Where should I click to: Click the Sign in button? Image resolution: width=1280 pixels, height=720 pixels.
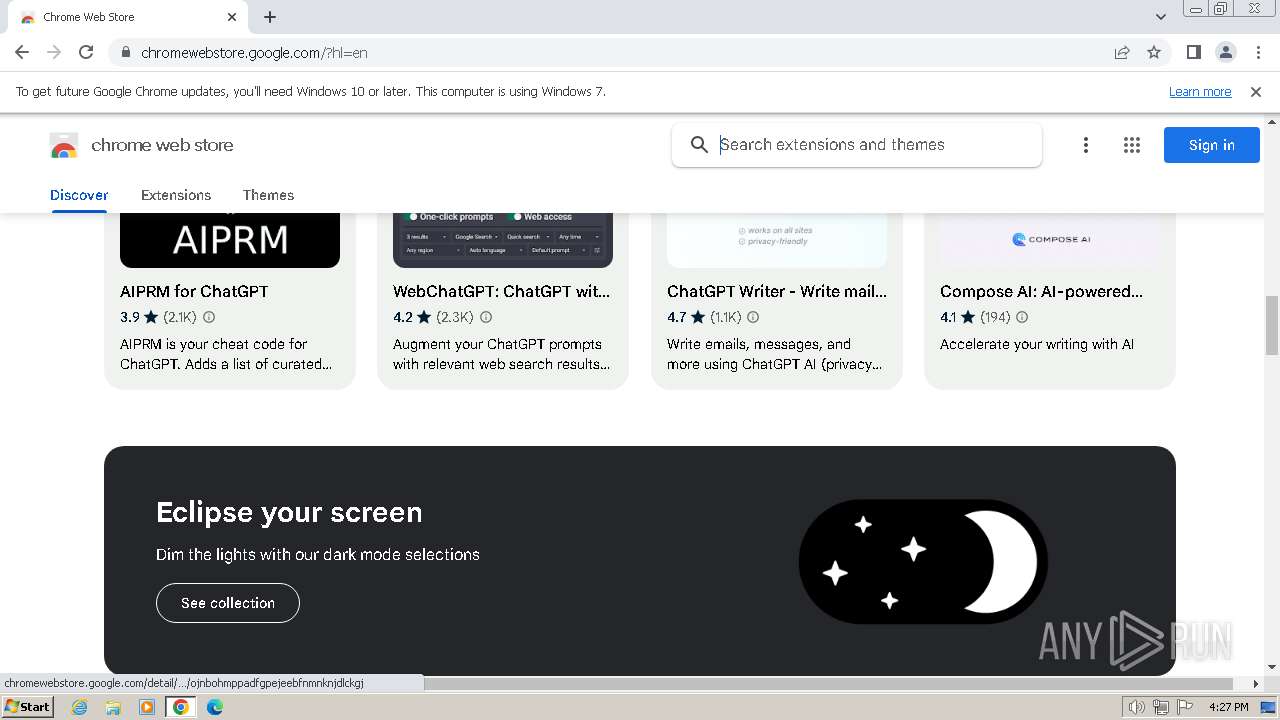[1212, 145]
